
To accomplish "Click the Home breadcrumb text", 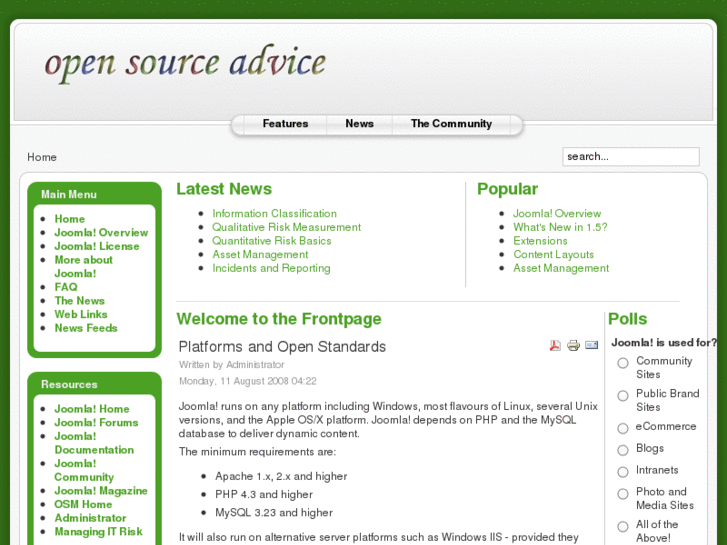I will click(42, 157).
